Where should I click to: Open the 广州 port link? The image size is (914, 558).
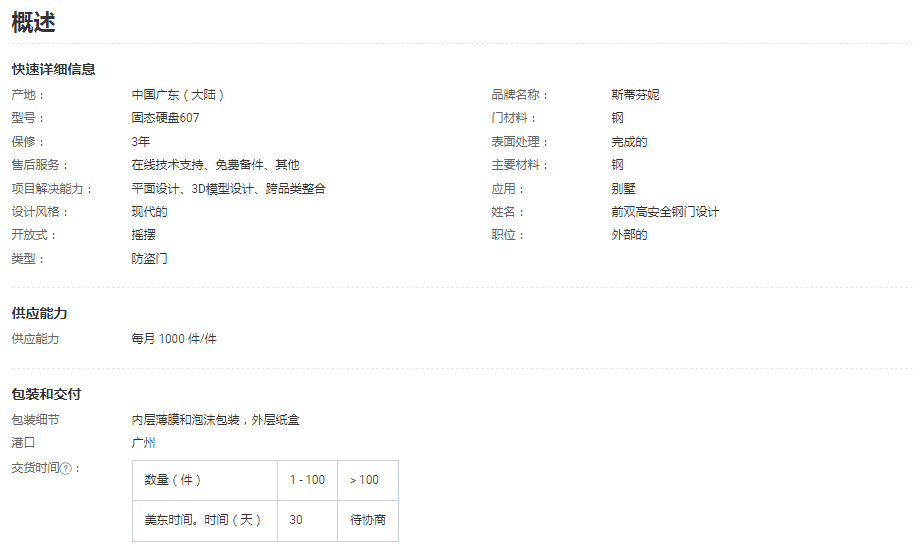point(143,443)
